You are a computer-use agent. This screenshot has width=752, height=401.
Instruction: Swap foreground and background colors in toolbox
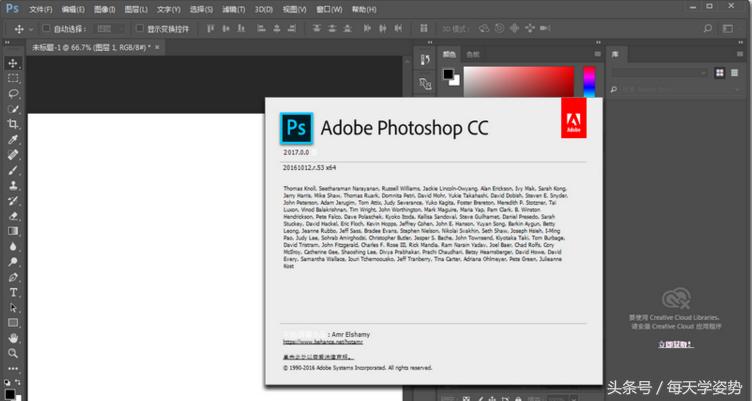18,382
